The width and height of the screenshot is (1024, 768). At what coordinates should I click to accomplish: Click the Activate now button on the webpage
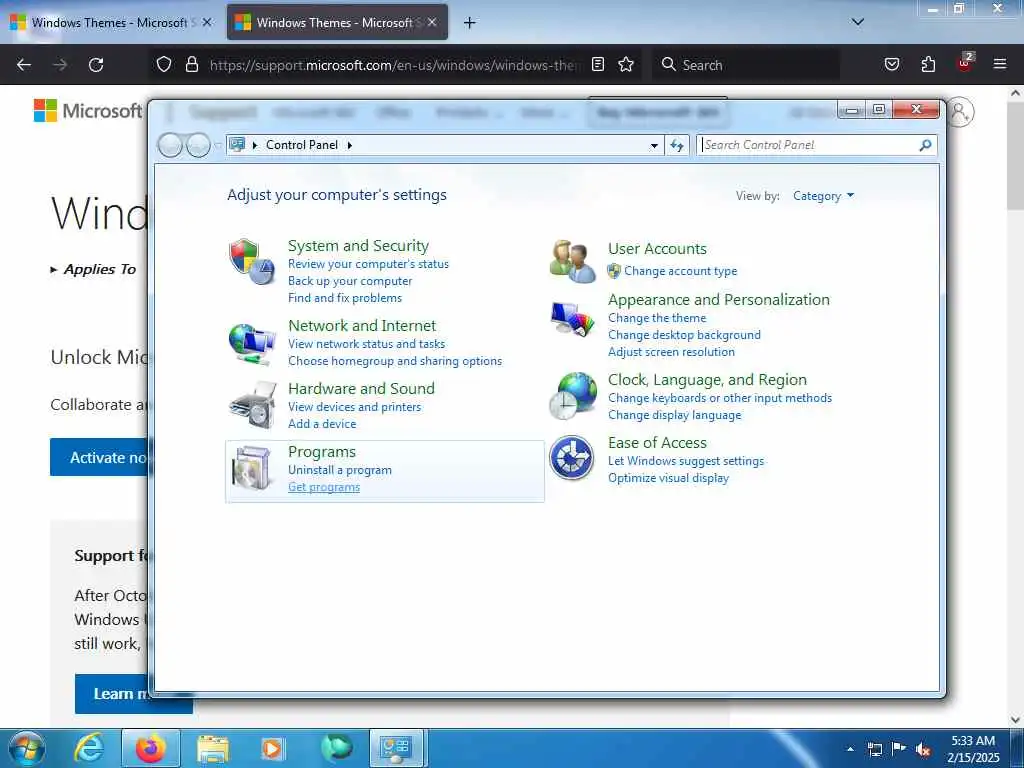pos(99,457)
